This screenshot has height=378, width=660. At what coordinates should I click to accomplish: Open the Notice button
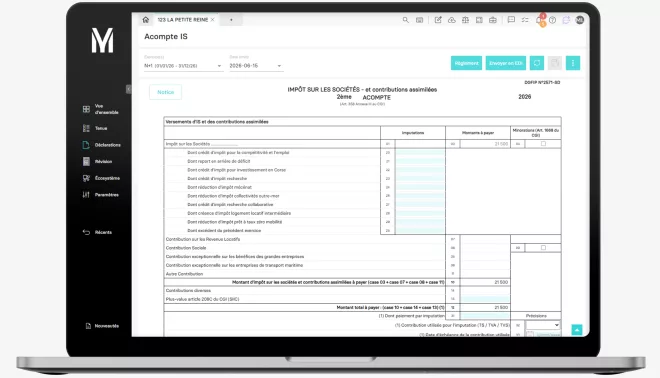(x=165, y=92)
